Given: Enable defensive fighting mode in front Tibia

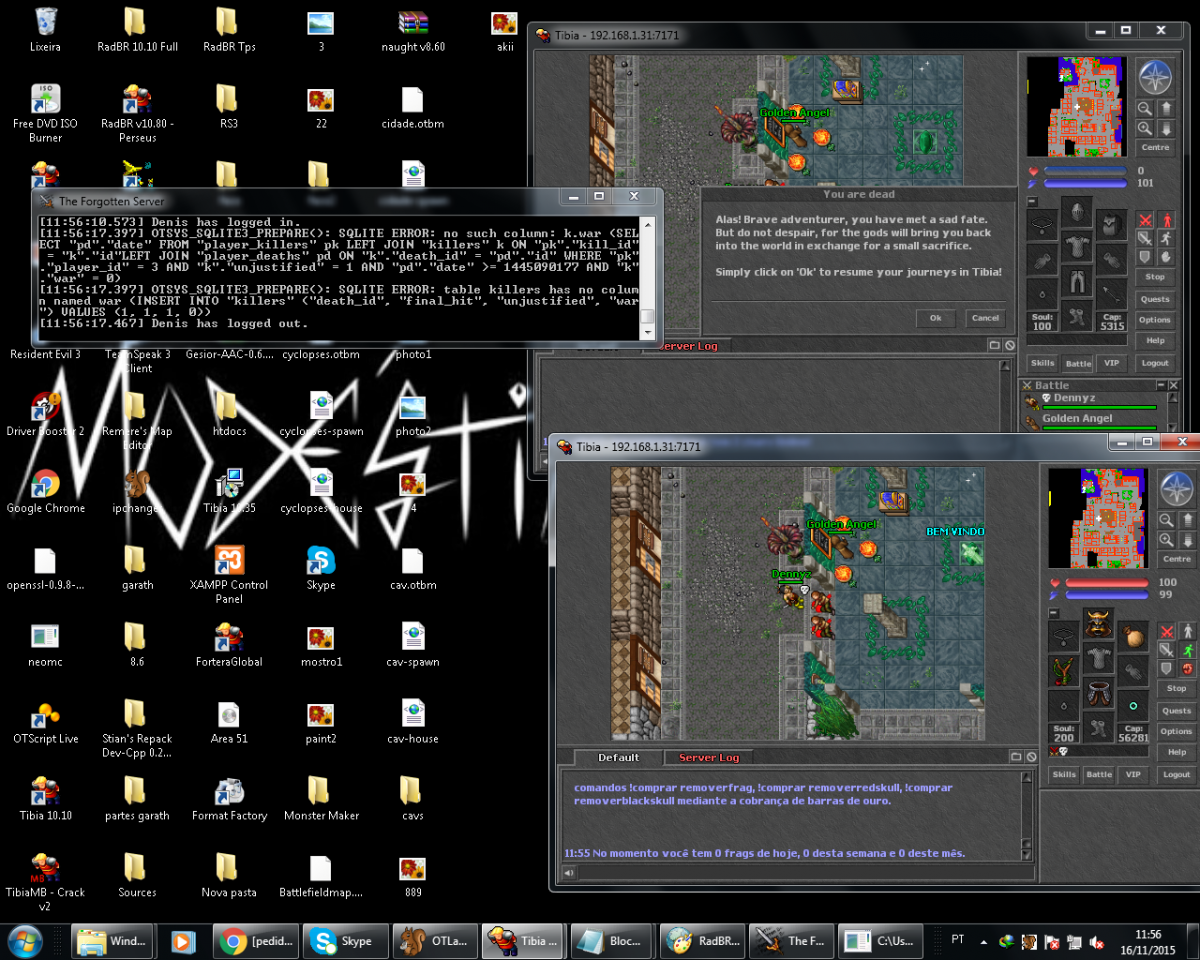Looking at the screenshot, I should click(1166, 668).
